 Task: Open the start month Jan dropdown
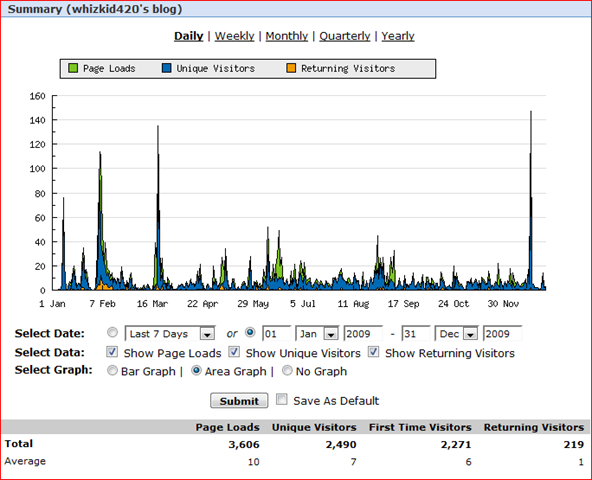coord(317,334)
